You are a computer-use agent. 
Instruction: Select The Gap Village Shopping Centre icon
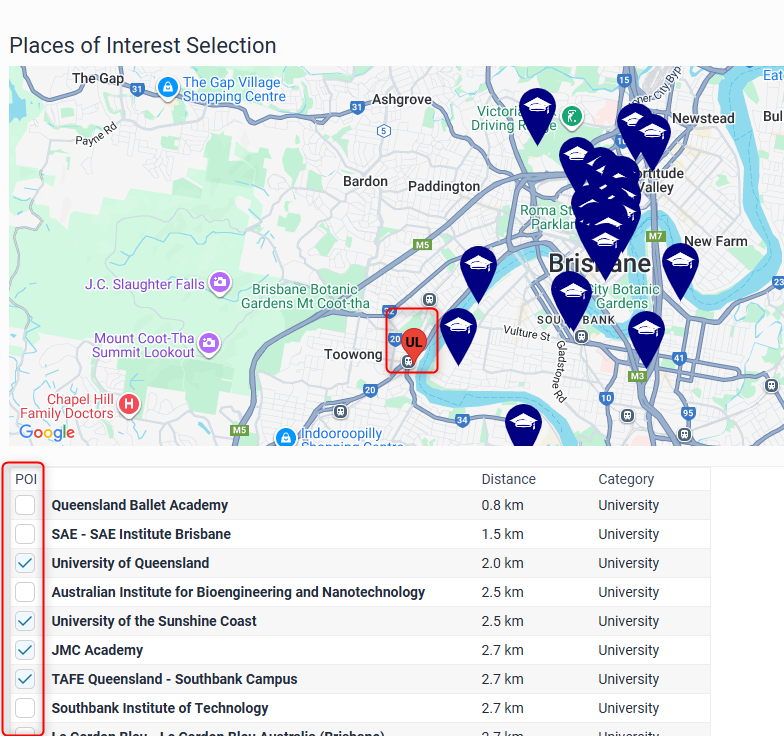coord(168,88)
